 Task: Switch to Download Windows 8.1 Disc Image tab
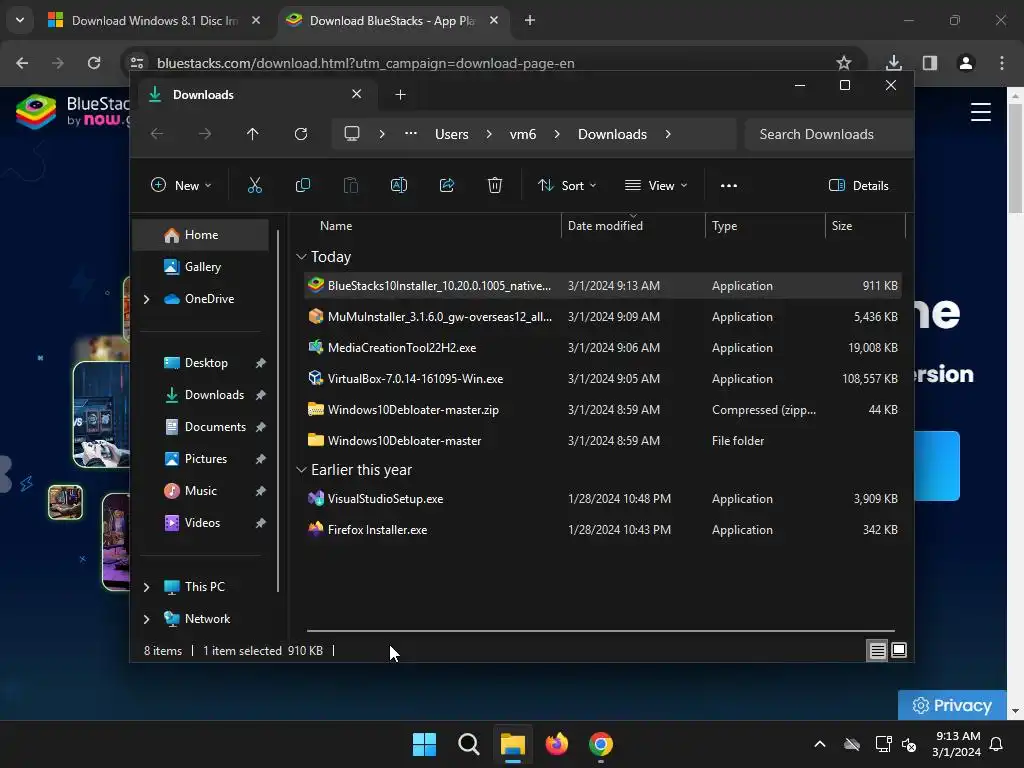point(154,20)
